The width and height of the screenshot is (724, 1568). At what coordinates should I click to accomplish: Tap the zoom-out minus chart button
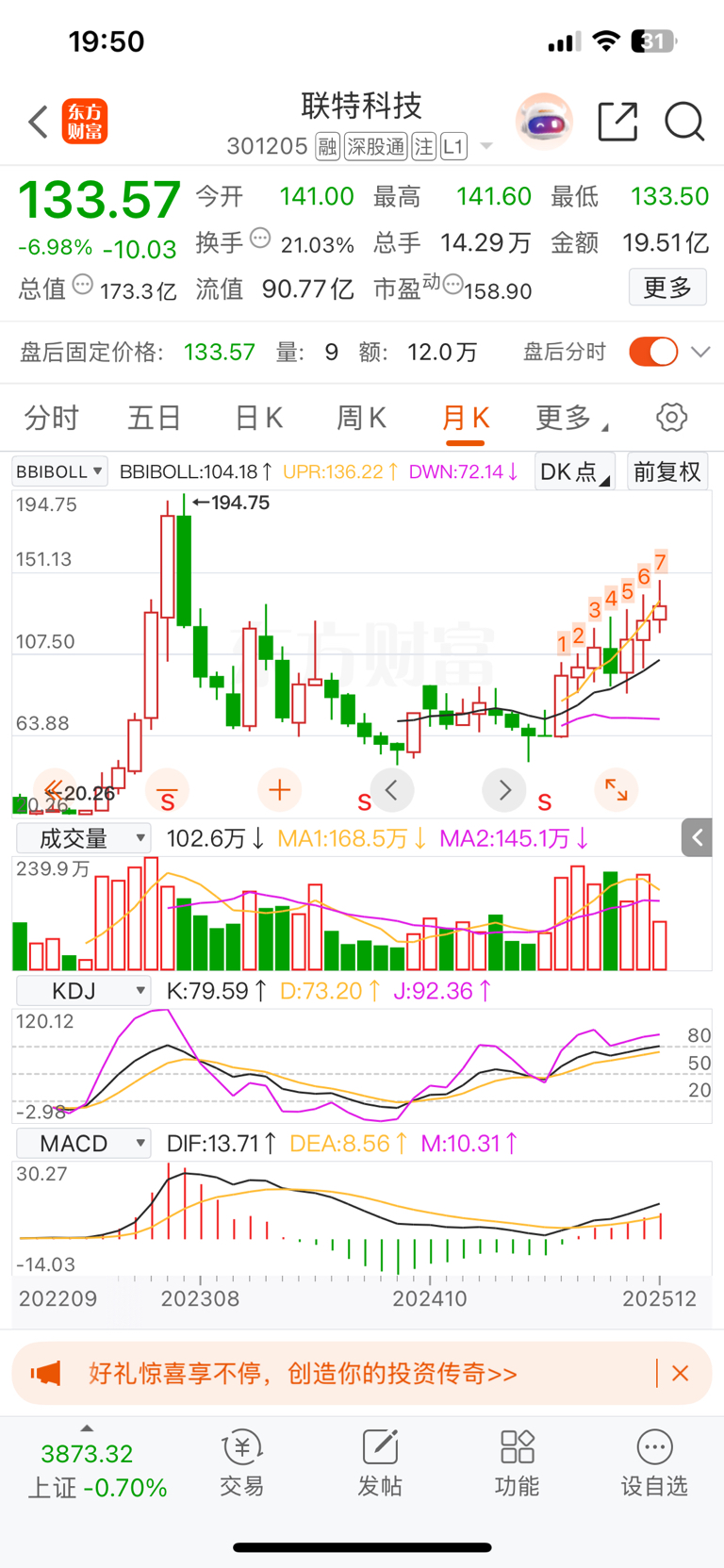click(167, 789)
